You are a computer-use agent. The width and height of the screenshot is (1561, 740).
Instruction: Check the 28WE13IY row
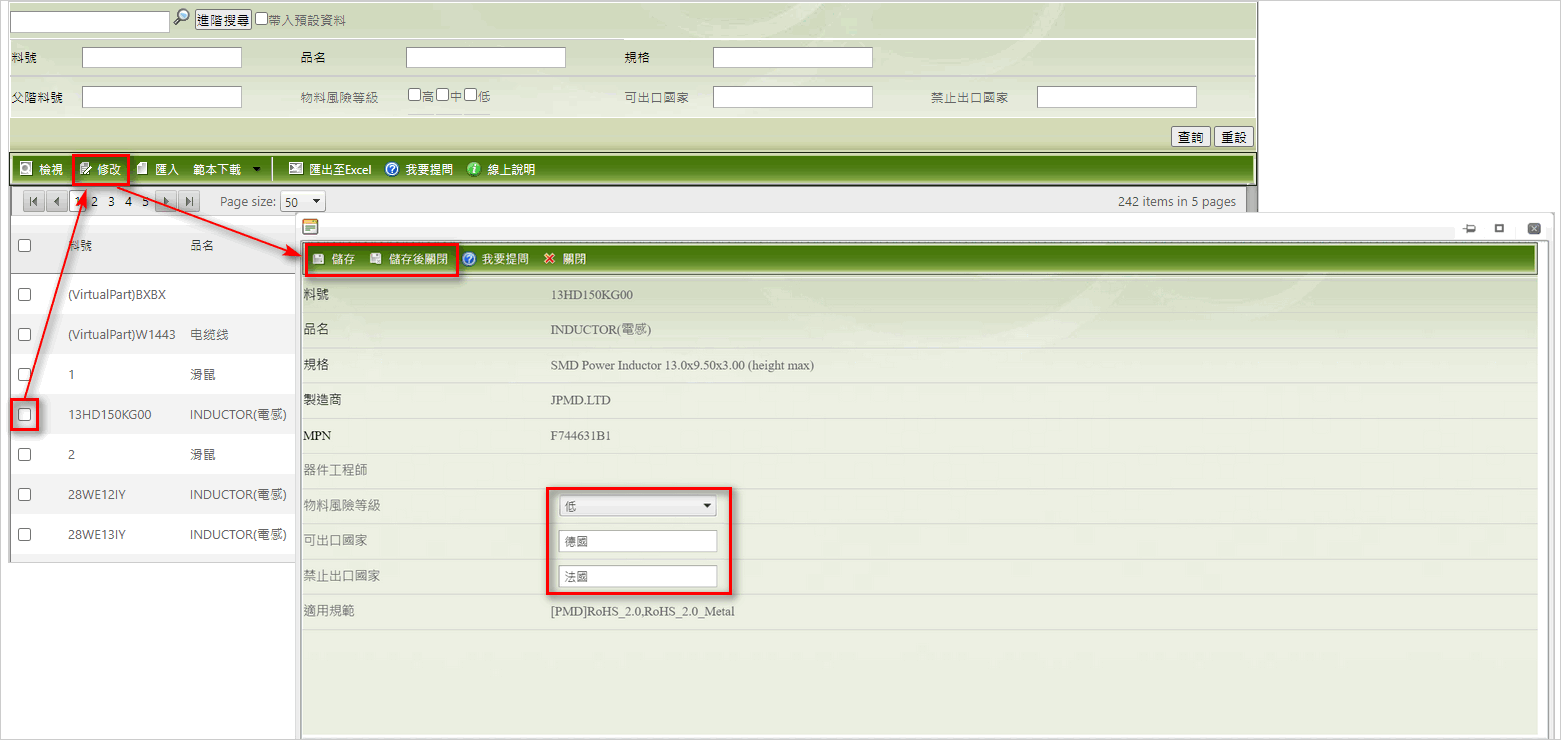[x=25, y=534]
